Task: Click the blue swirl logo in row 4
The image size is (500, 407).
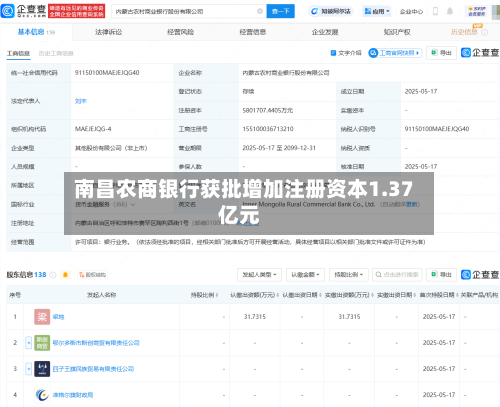Action: click(x=42, y=395)
